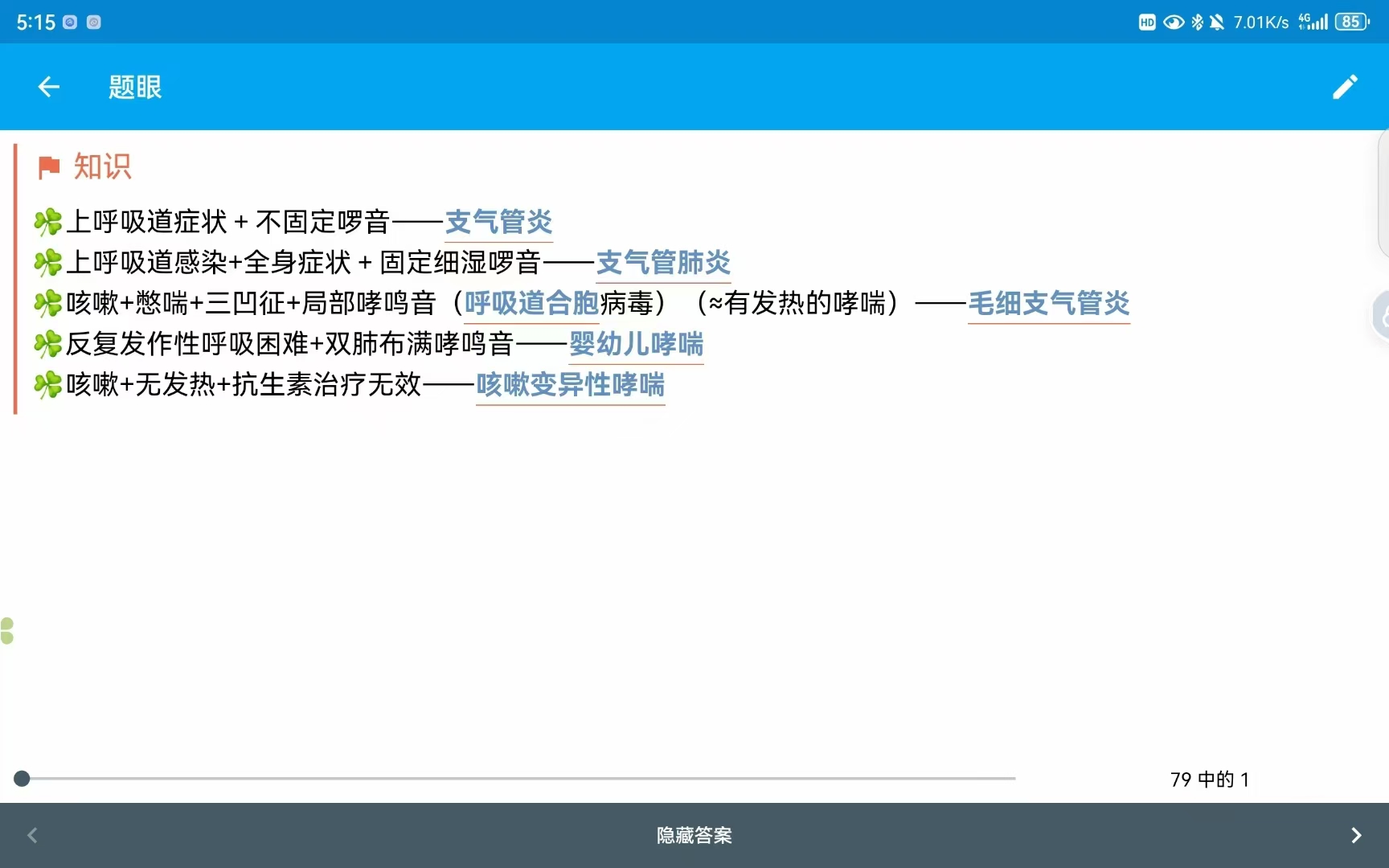Screen dimensions: 1389x868
Task: Open edit mode with pencil icon
Action: click(x=1345, y=87)
